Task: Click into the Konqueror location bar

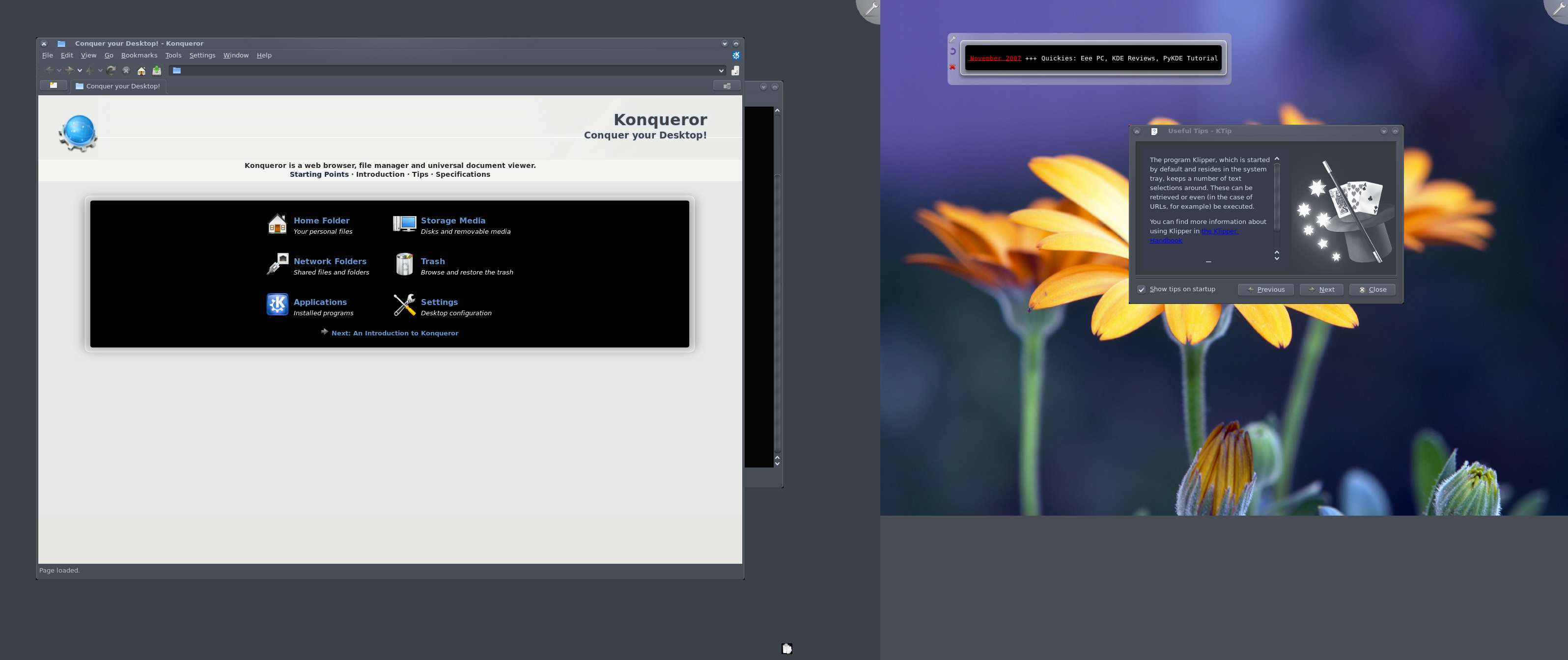Action: coord(448,71)
